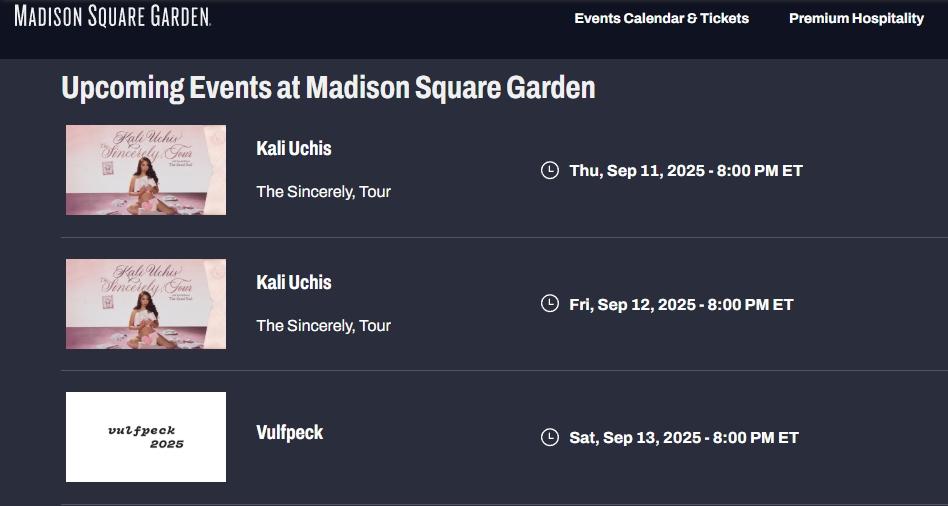Open the Kali Uchis poster for Thursday's show
This screenshot has width=948, height=506.
146,170
